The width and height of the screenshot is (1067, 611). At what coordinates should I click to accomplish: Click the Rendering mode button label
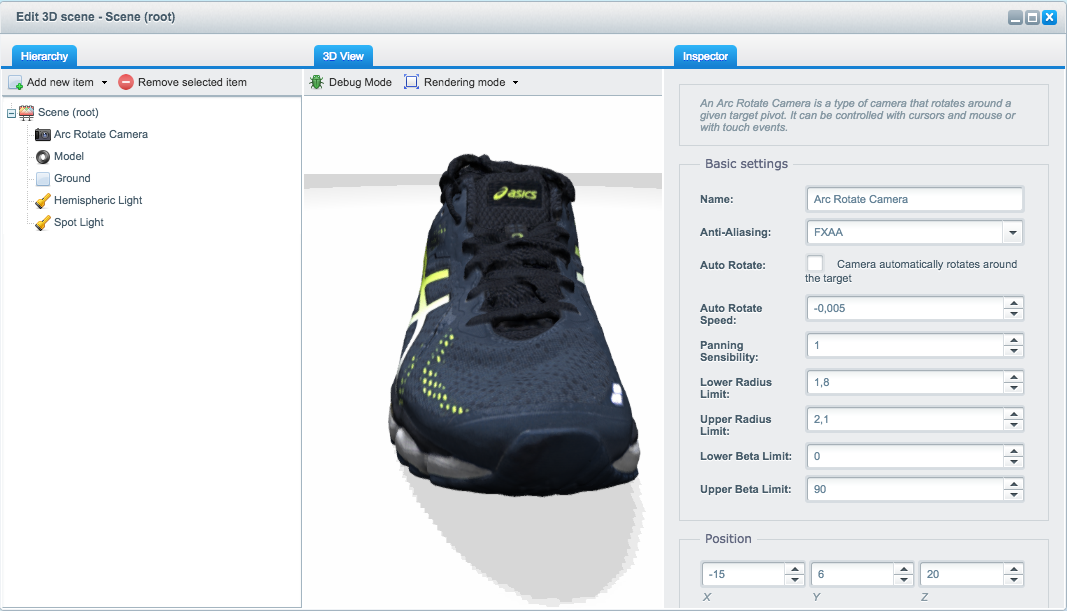click(x=465, y=82)
